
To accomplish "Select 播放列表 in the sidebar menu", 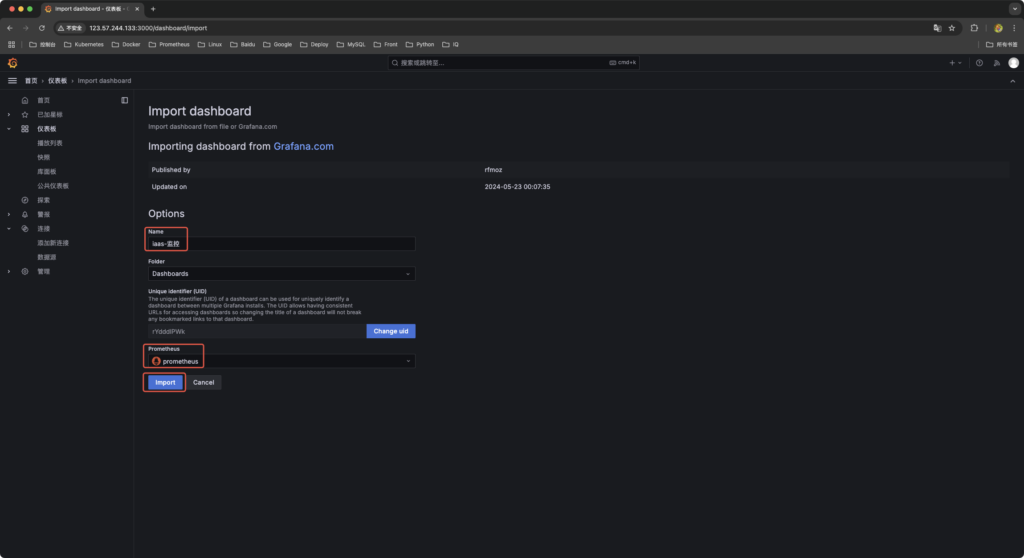I will coord(50,143).
